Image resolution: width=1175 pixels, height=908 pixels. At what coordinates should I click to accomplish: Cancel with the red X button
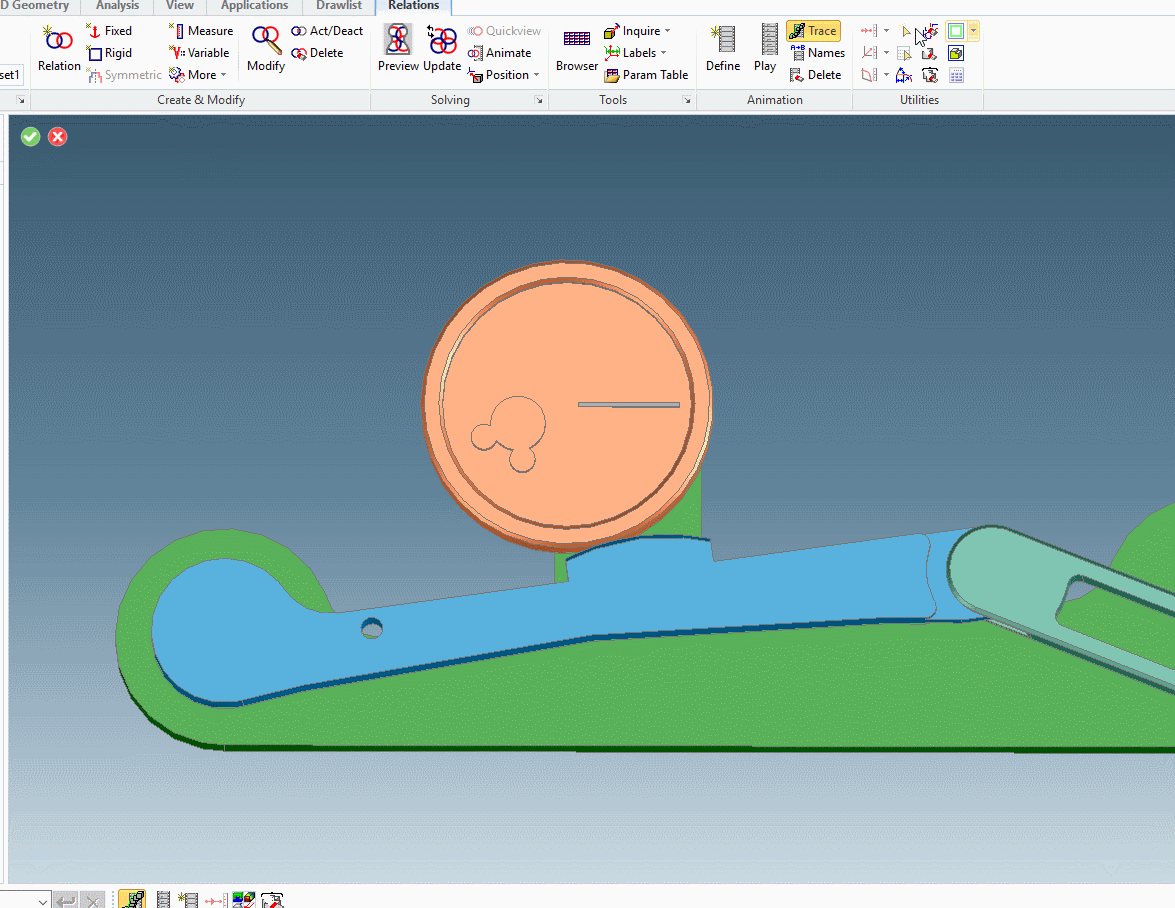pyautogui.click(x=58, y=136)
